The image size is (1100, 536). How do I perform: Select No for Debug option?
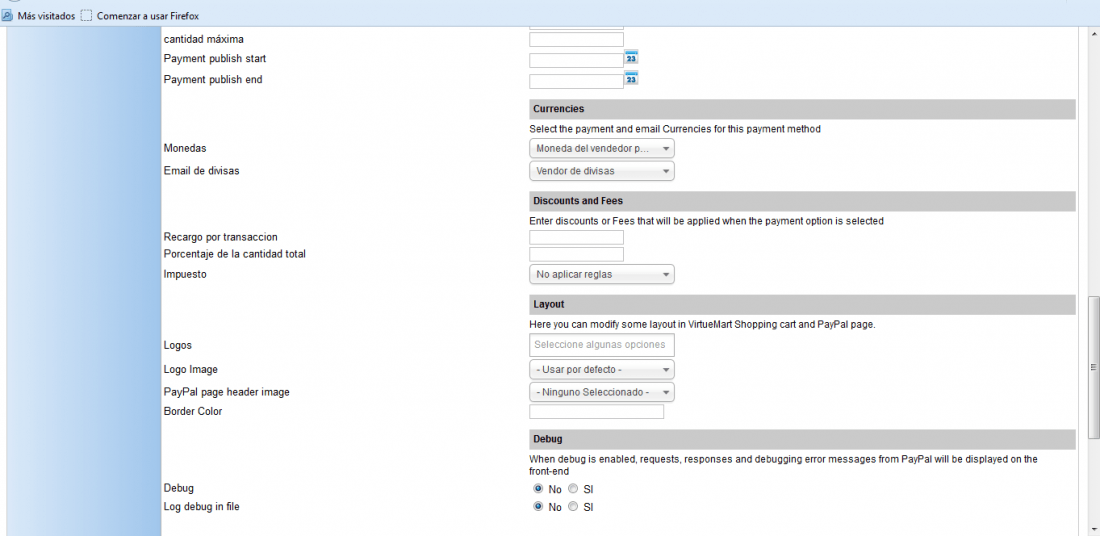coord(538,488)
